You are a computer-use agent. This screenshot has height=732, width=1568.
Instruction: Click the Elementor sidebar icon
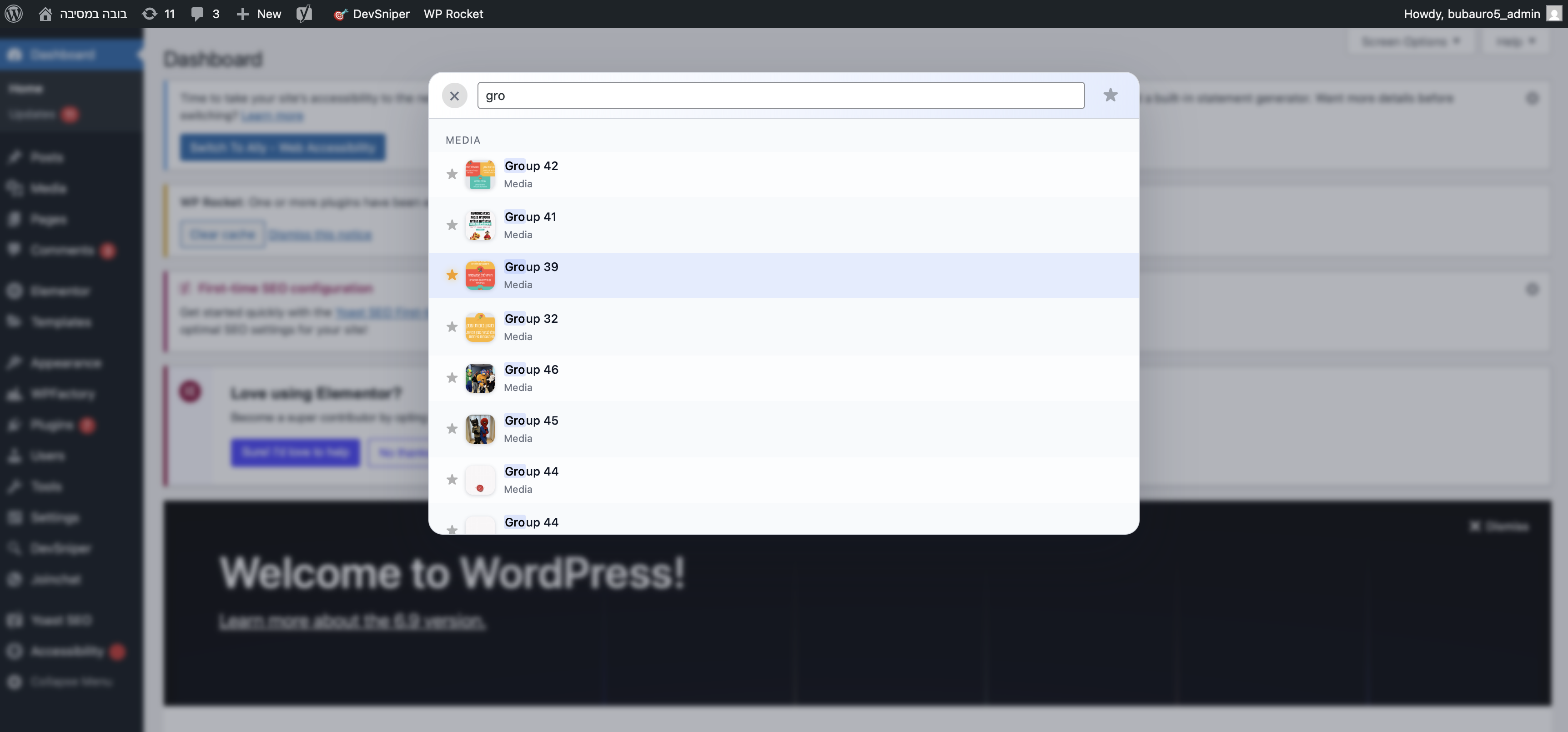click(15, 291)
